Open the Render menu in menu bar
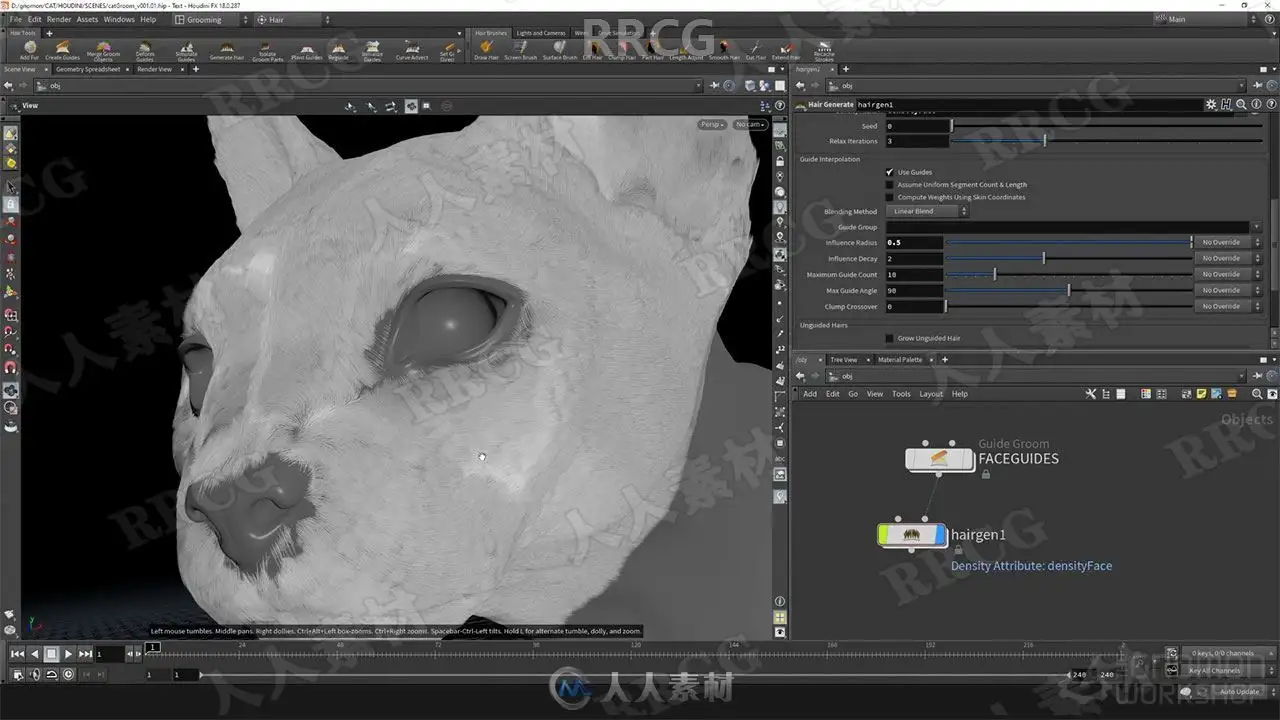The width and height of the screenshot is (1280, 720). [x=59, y=19]
